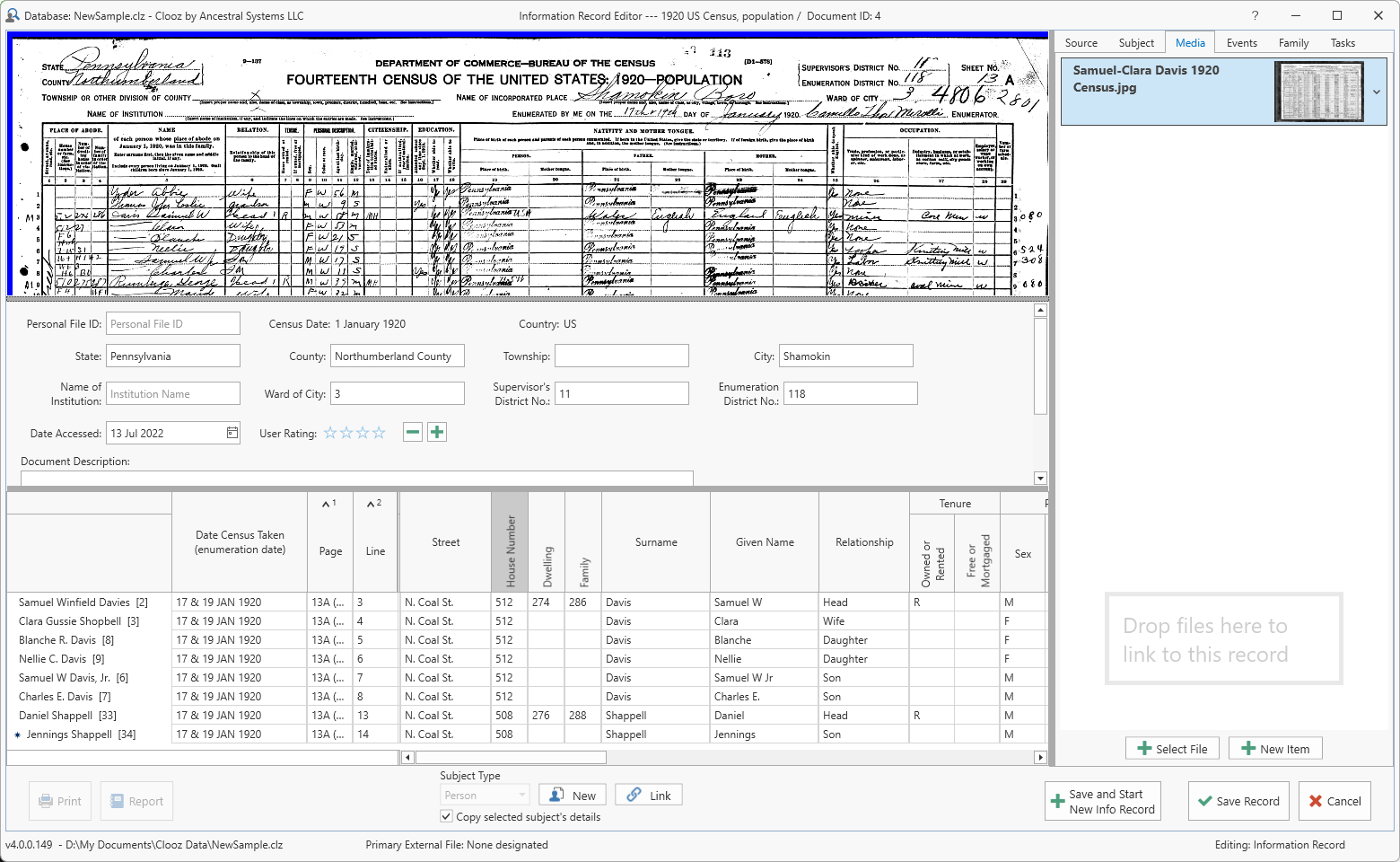Click the green minus rating button
Screen dimensions: 1400x862
[x=413, y=432]
